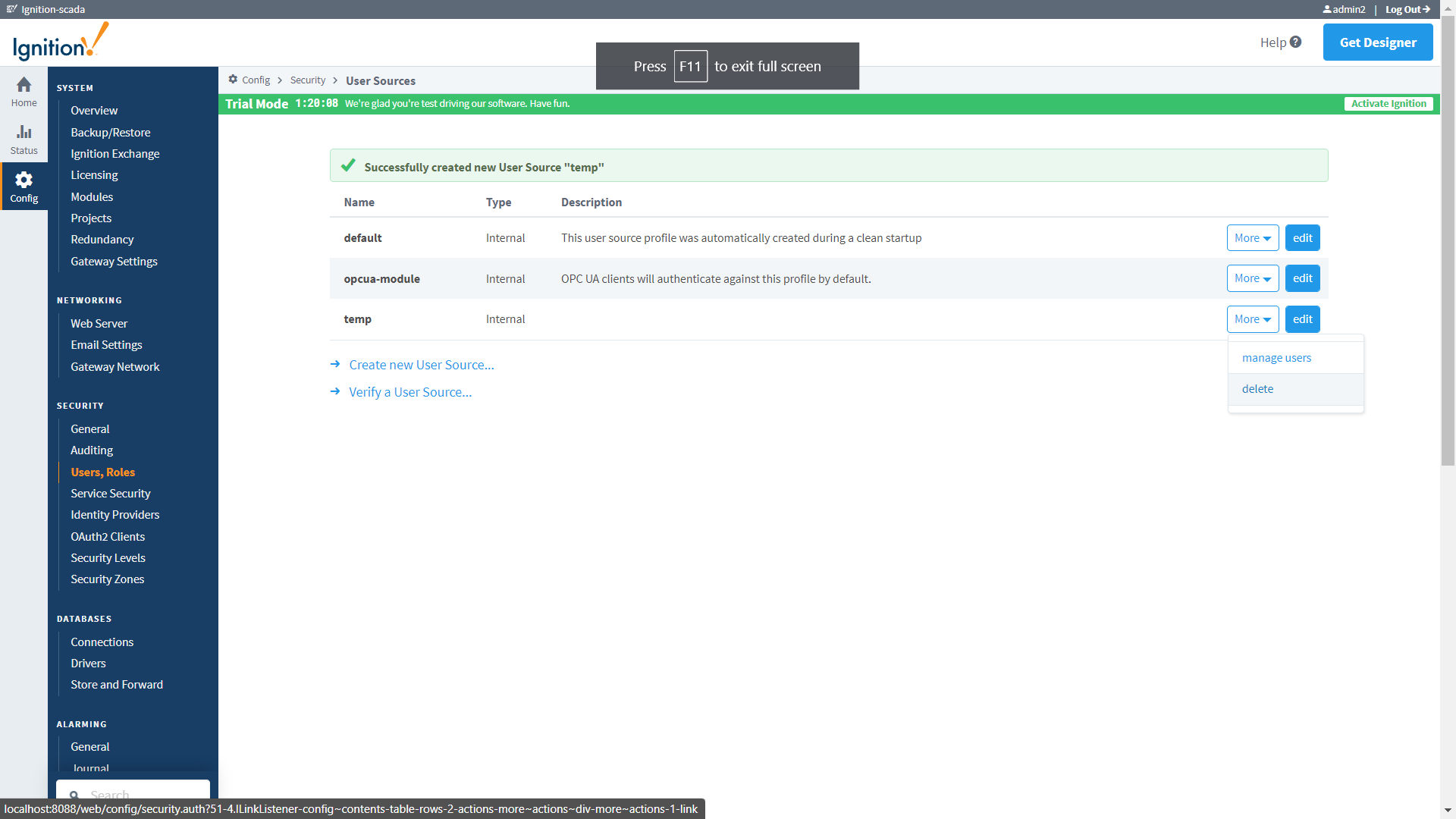Open Web Server settings
This screenshot has height=819, width=1456.
pyautogui.click(x=99, y=323)
